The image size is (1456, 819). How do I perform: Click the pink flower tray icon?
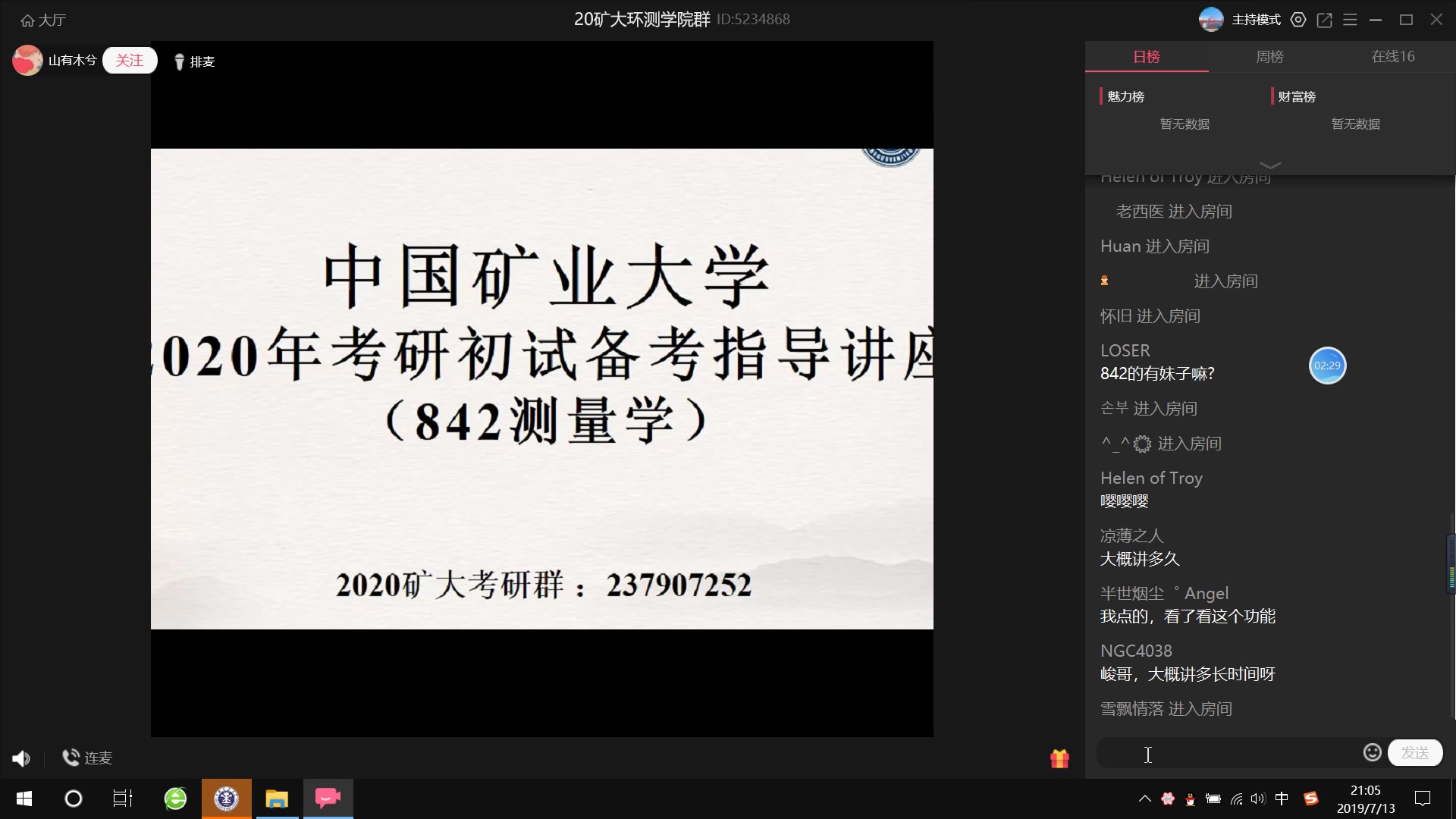(1168, 799)
